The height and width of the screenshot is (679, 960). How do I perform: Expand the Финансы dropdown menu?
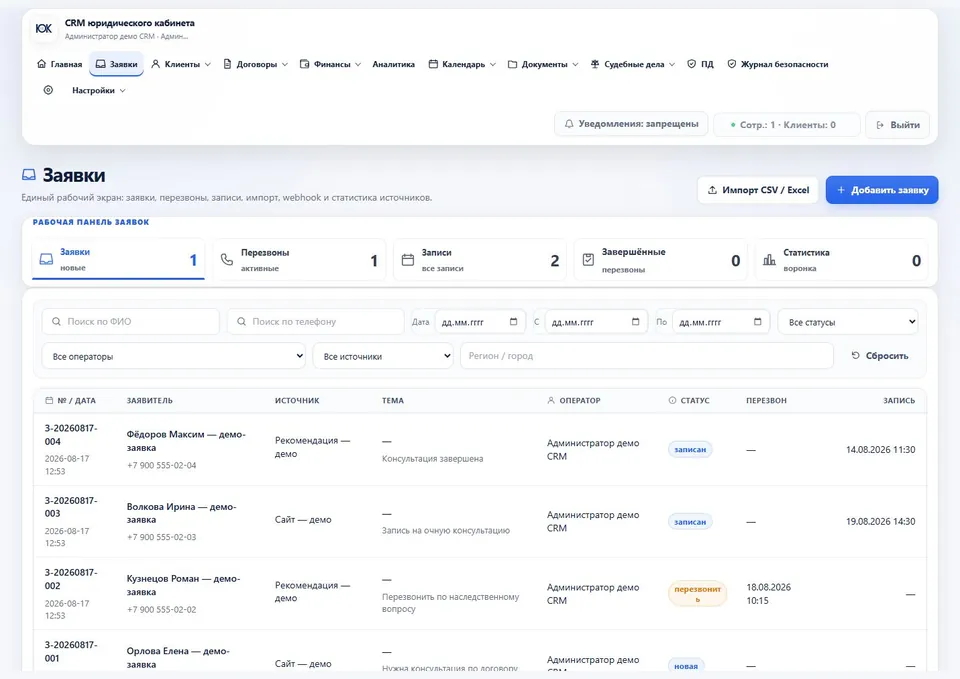click(331, 64)
